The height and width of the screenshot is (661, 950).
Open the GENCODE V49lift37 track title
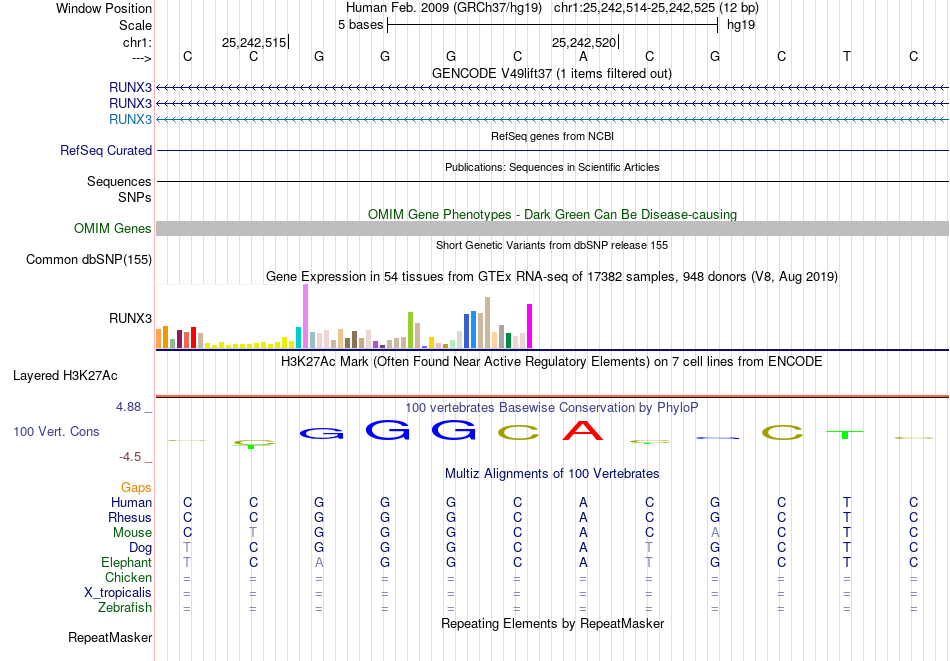click(x=552, y=73)
